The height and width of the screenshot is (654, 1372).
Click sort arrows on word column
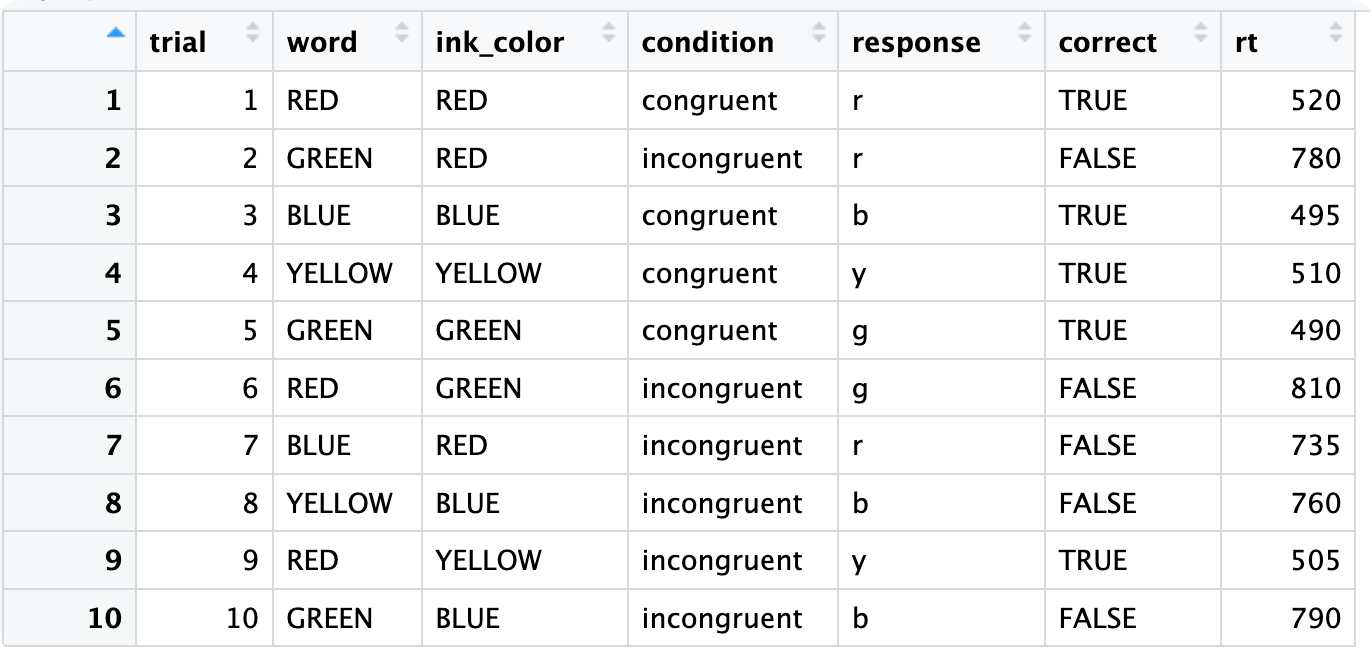(x=402, y=34)
